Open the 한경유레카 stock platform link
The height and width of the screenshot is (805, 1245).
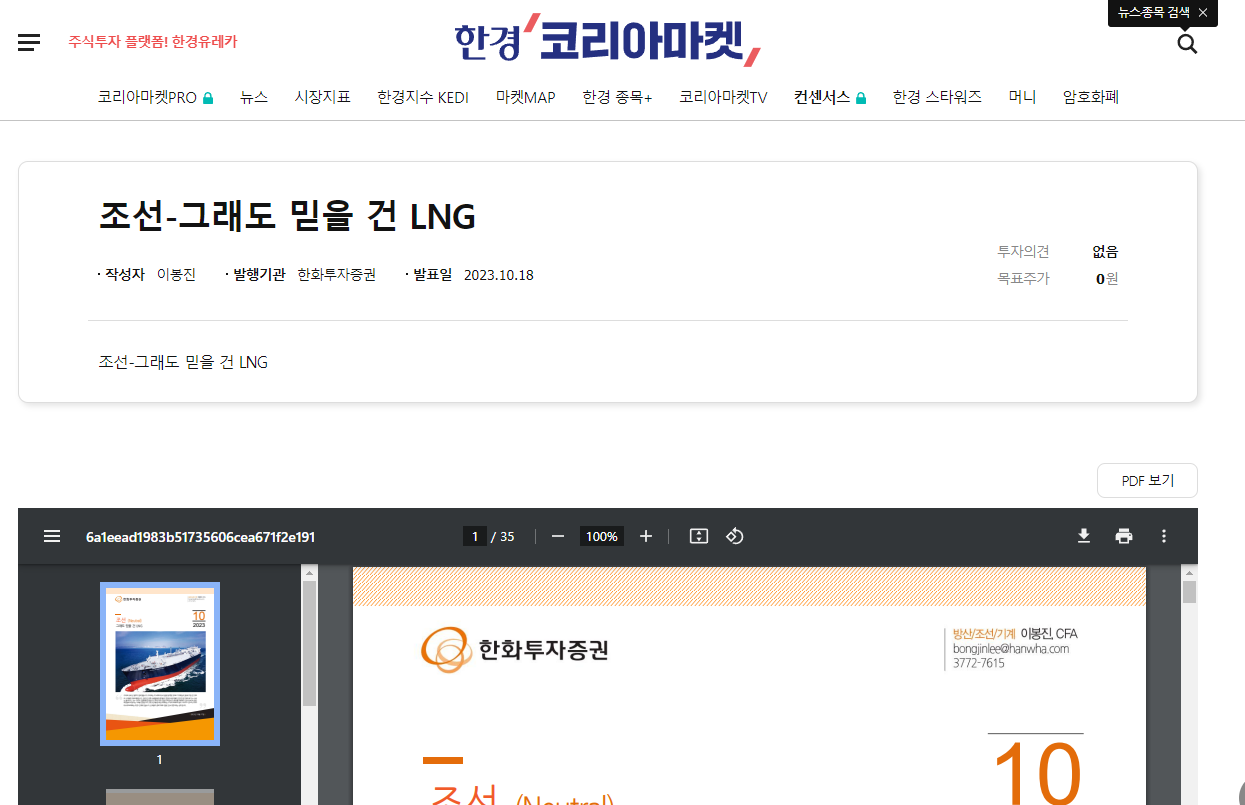tap(153, 42)
